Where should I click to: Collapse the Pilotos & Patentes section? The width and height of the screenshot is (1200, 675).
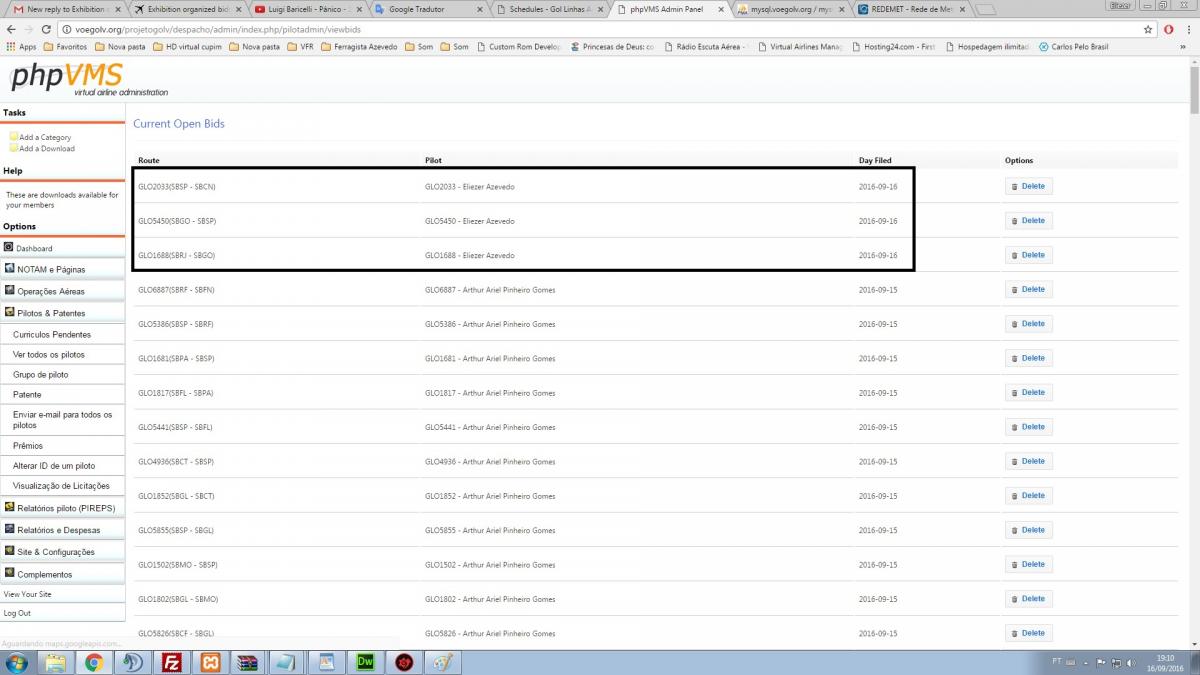coord(62,313)
